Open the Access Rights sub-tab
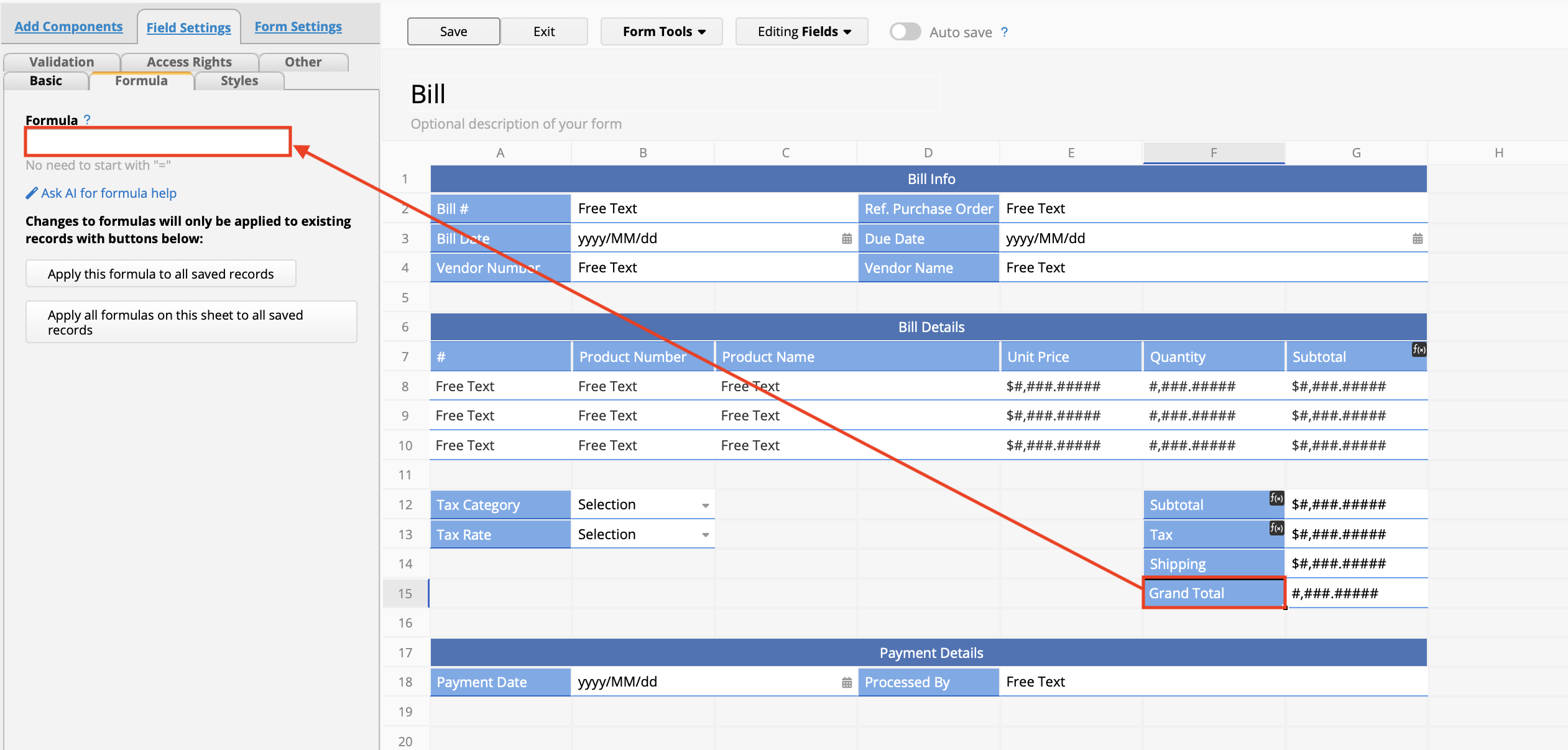1568x750 pixels. [189, 62]
